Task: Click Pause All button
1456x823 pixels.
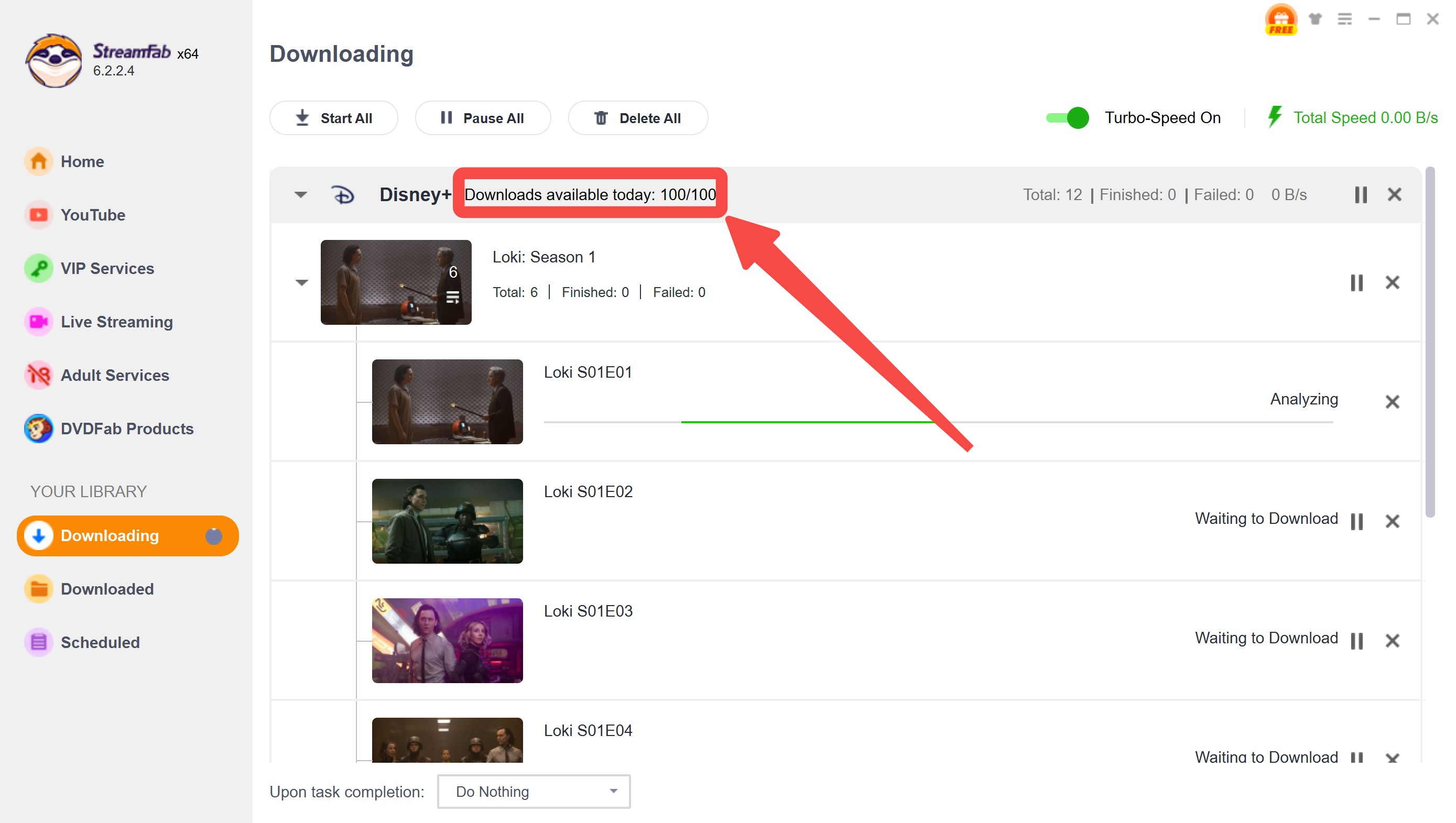Action: pos(482,117)
